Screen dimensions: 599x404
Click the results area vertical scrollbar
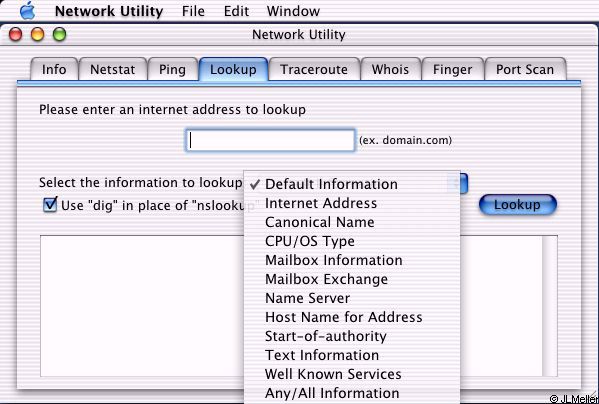[x=550, y=306]
